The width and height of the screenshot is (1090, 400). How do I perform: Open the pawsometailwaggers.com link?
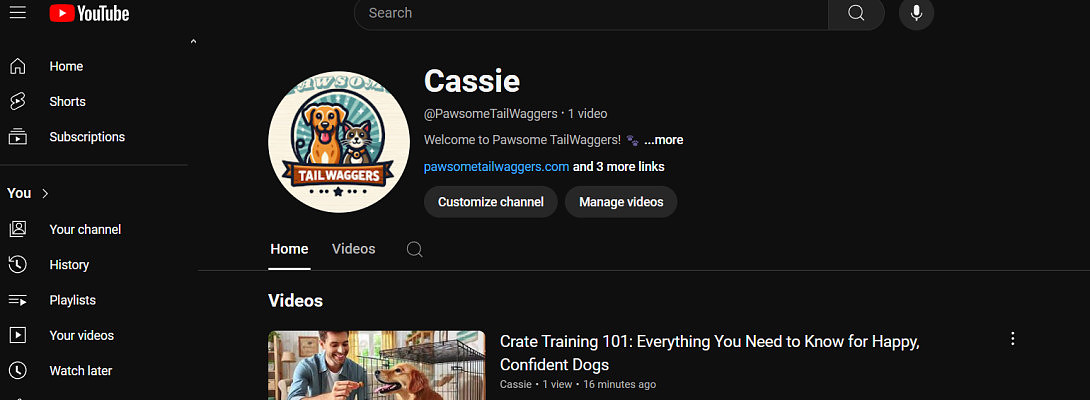pyautogui.click(x=496, y=167)
